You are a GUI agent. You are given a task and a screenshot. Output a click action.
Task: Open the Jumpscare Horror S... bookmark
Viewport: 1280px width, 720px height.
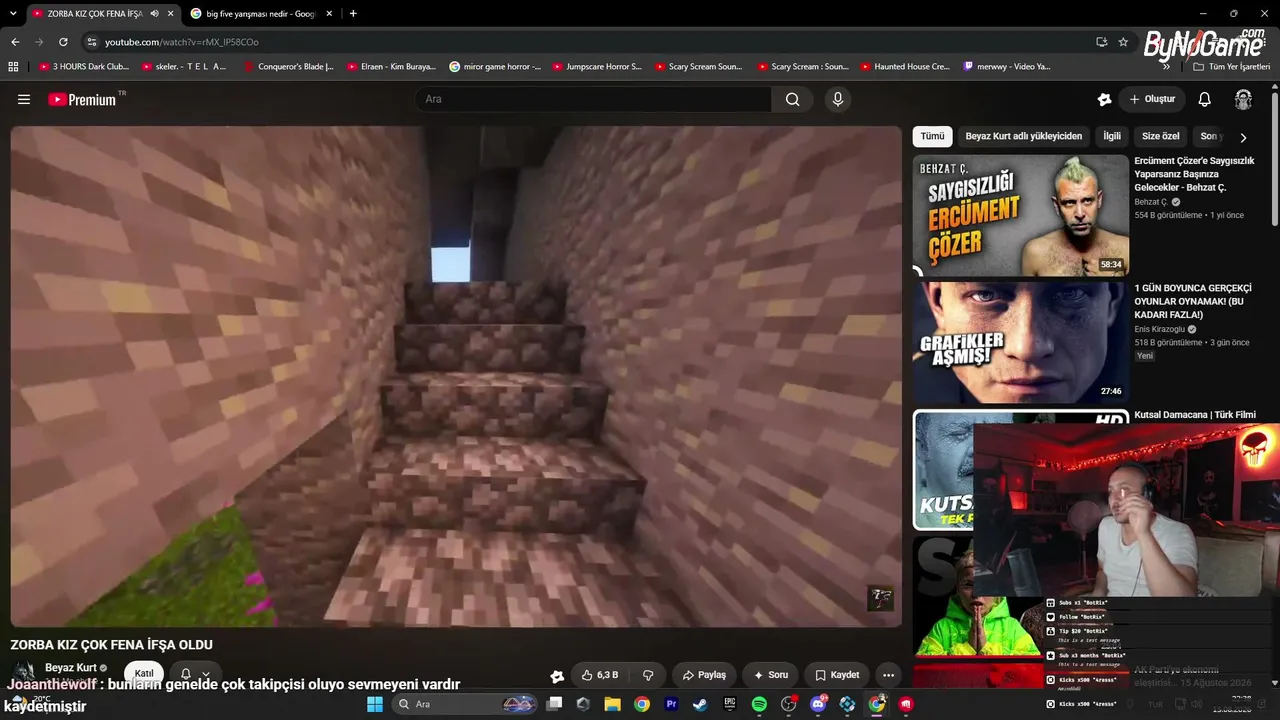(x=597, y=67)
